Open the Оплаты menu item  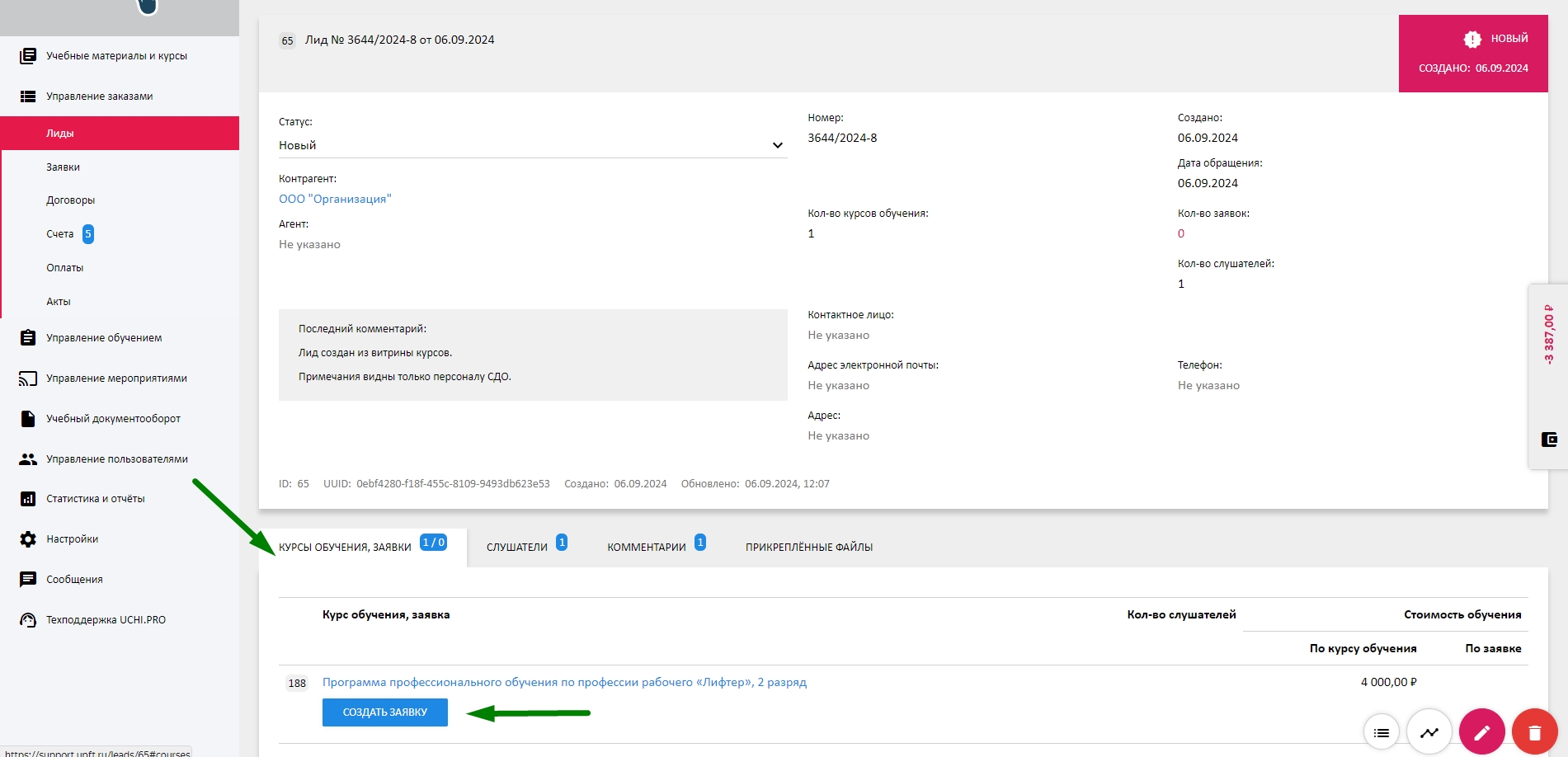click(x=120, y=268)
